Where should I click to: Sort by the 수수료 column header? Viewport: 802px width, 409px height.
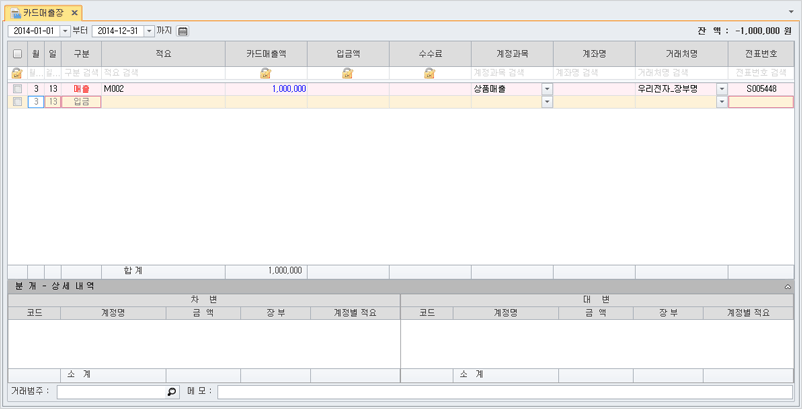(x=430, y=54)
